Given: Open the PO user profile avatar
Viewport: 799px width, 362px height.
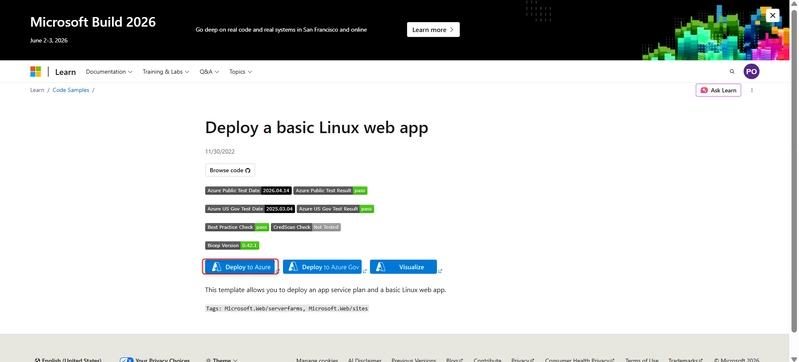Looking at the screenshot, I should 751,72.
